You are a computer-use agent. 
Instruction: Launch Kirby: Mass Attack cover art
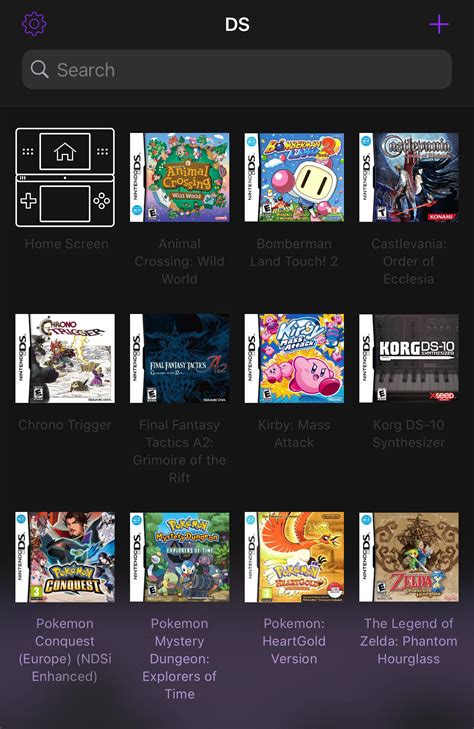pos(294,358)
